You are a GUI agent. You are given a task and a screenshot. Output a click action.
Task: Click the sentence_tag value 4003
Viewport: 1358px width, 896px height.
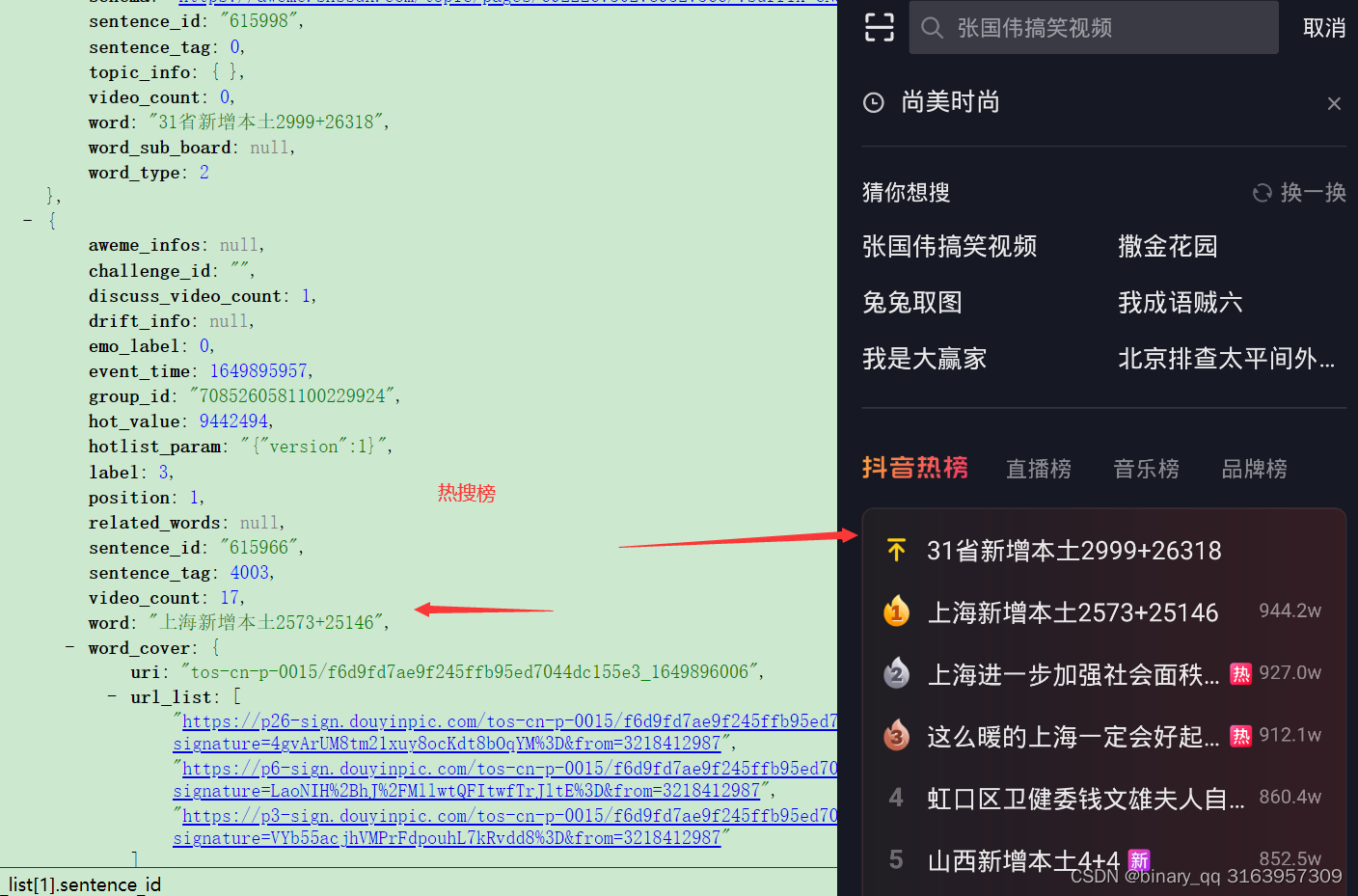pyautogui.click(x=250, y=573)
